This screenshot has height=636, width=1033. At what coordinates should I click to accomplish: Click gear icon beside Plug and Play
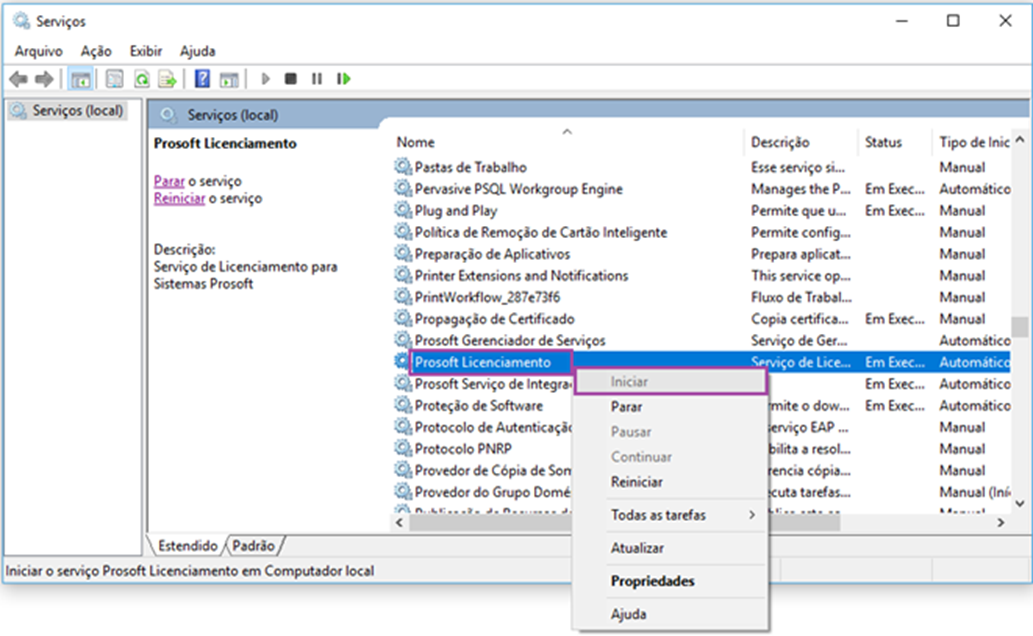403,210
